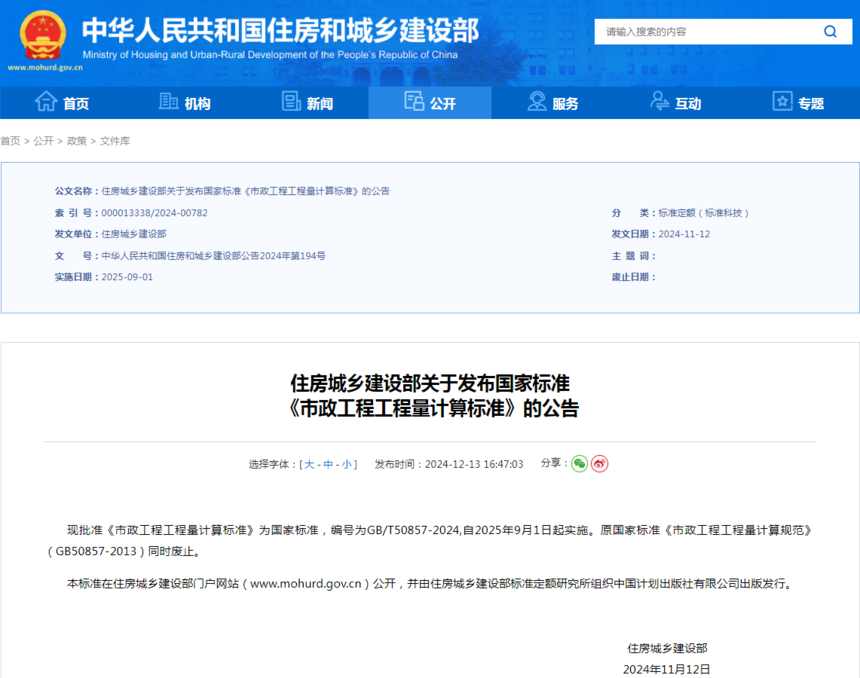Image resolution: width=860 pixels, height=678 pixels.
Task: Click into the search box 请输入搜索的内容
Action: tap(710, 32)
